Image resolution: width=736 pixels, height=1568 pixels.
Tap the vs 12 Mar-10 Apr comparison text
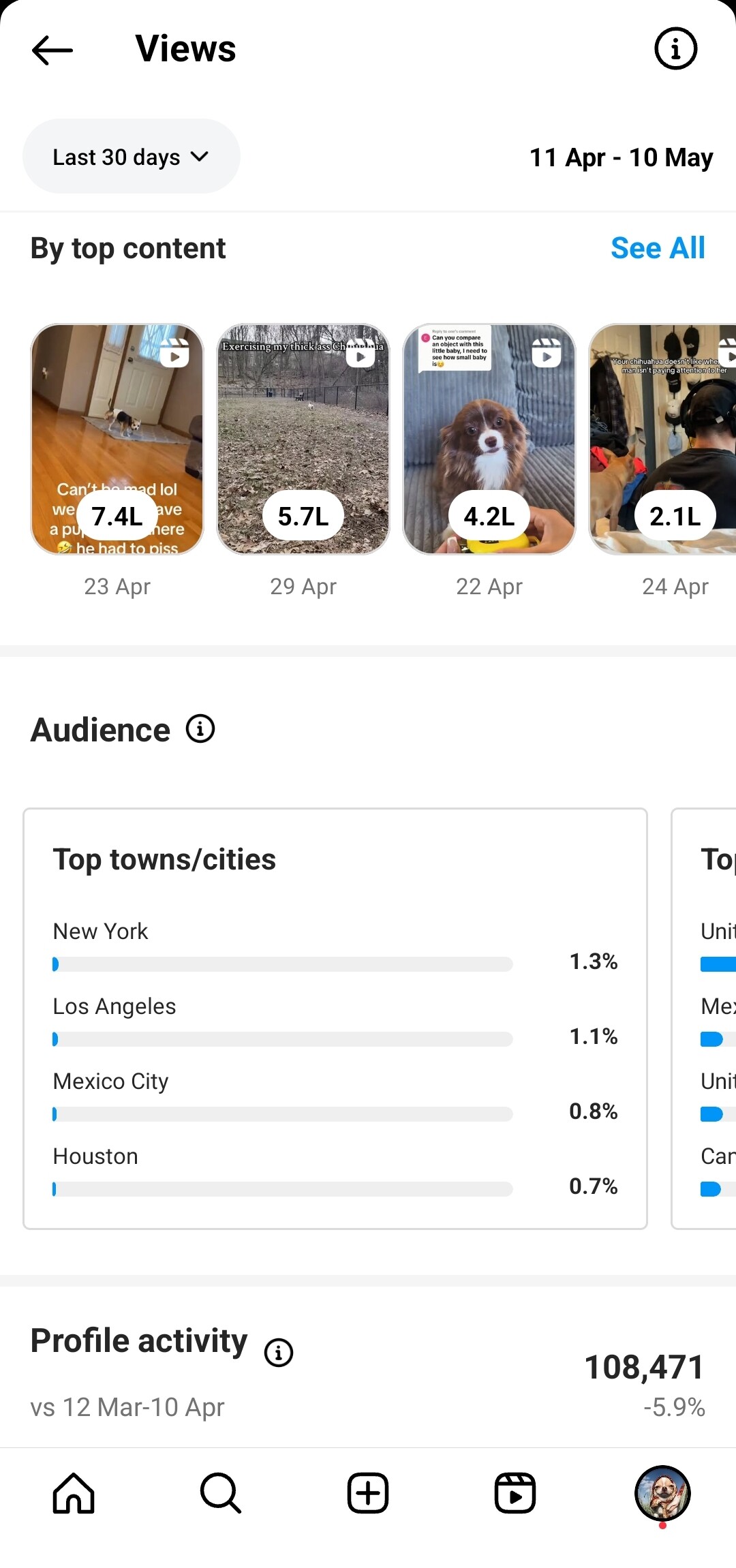click(127, 1407)
